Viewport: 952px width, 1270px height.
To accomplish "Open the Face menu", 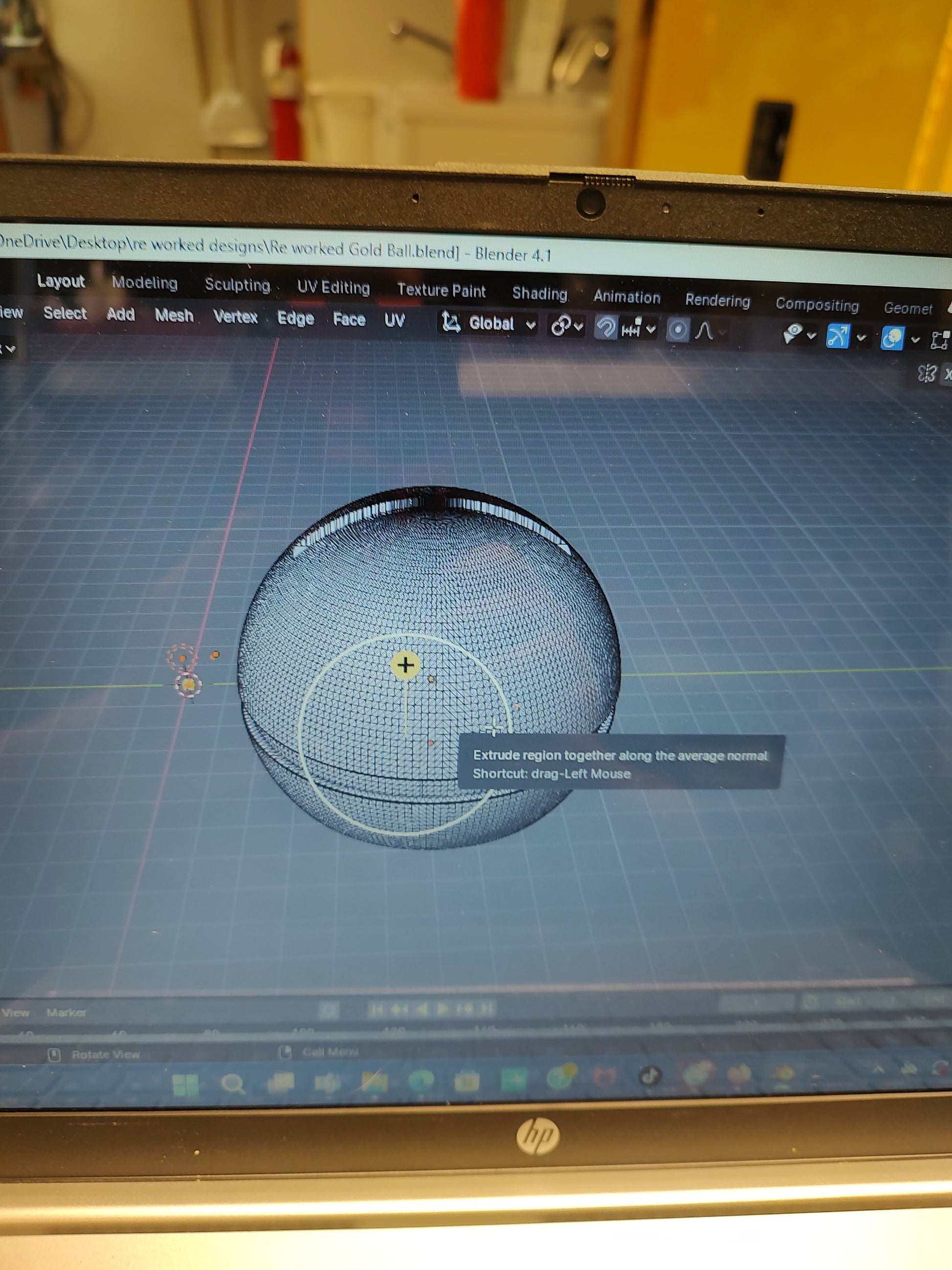I will coord(349,319).
